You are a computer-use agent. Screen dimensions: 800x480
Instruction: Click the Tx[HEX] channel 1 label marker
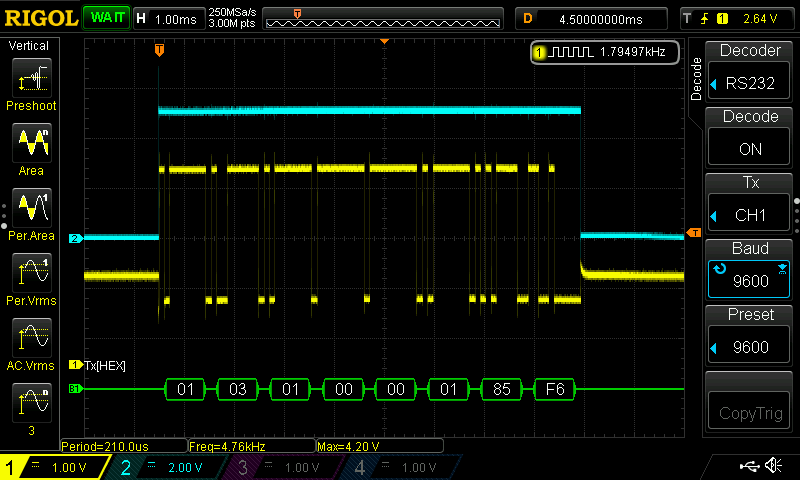pyautogui.click(x=76, y=364)
